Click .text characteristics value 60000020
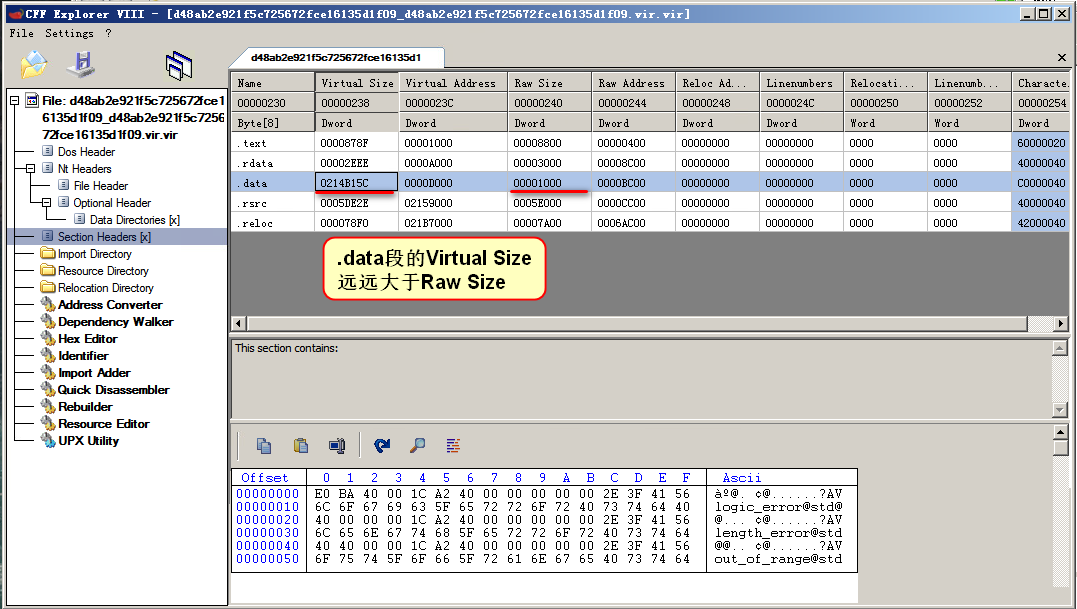This screenshot has height=609, width=1077. coord(1041,143)
